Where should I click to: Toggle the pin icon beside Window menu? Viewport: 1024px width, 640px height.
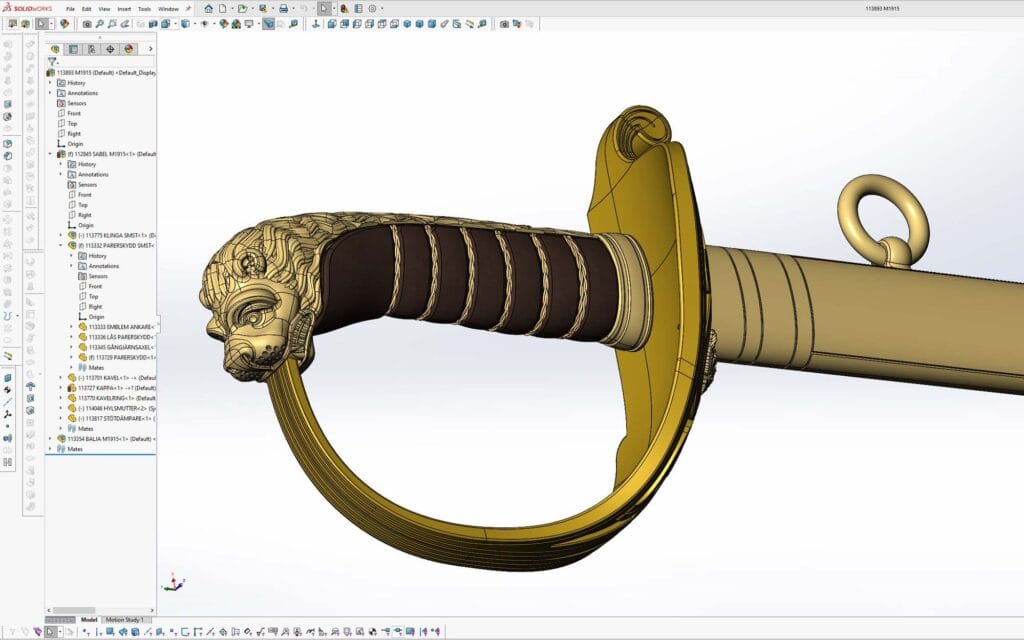tap(187, 9)
